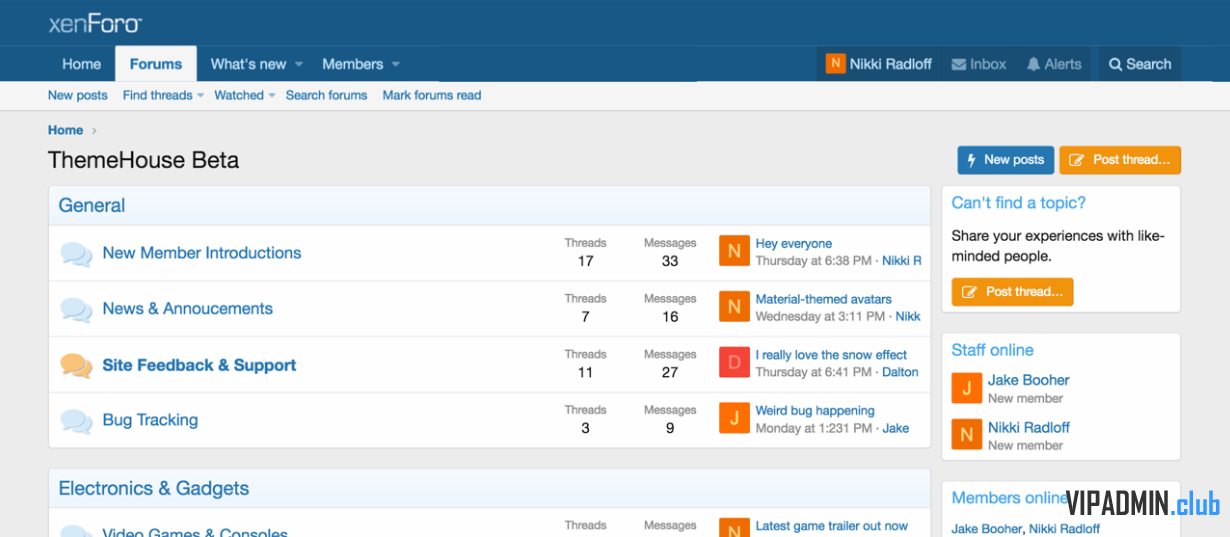The image size is (1230, 537).
Task: Click the unread Site Feedback & Support bubble icon
Action: pos(76,366)
